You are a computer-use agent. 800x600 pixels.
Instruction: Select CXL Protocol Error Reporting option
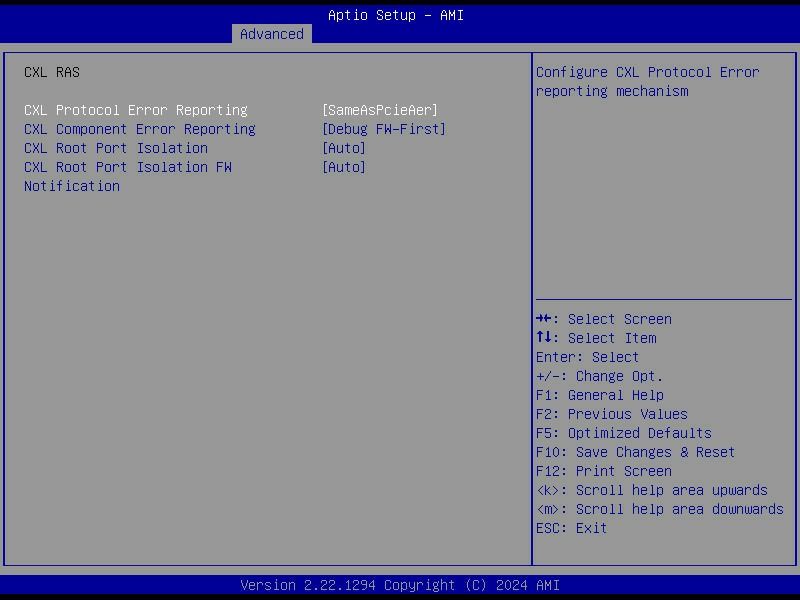[x=136, y=110]
